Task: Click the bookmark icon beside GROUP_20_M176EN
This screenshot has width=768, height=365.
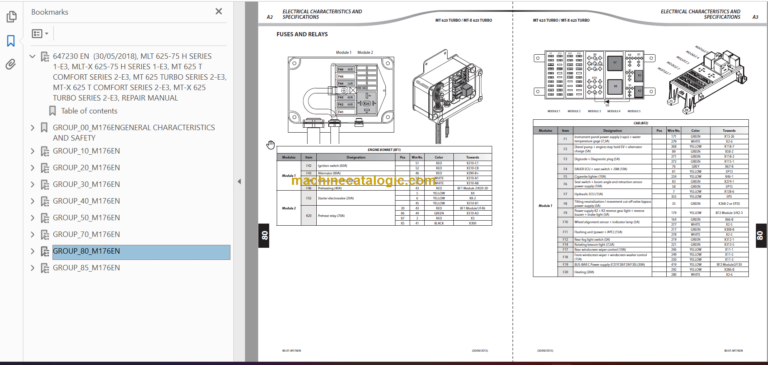Action: click(45, 168)
